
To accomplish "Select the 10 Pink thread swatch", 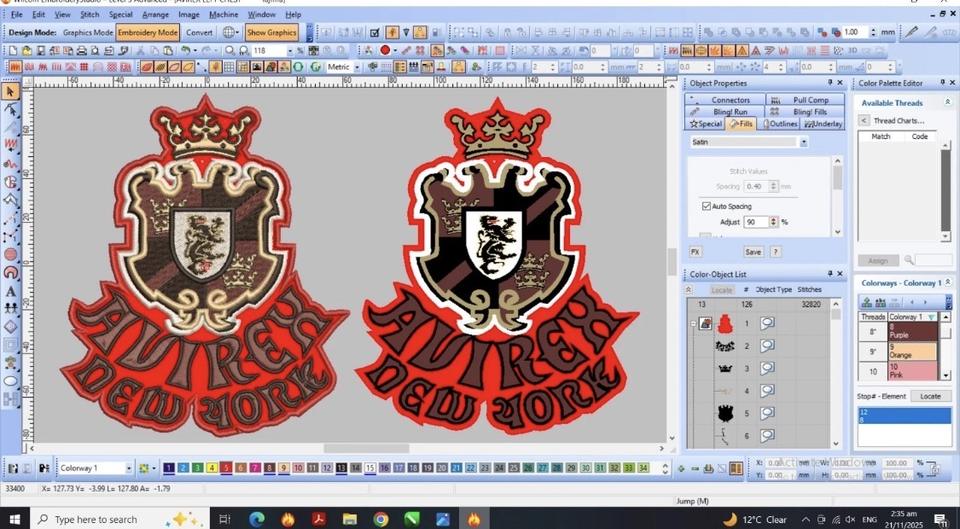I will [913, 370].
